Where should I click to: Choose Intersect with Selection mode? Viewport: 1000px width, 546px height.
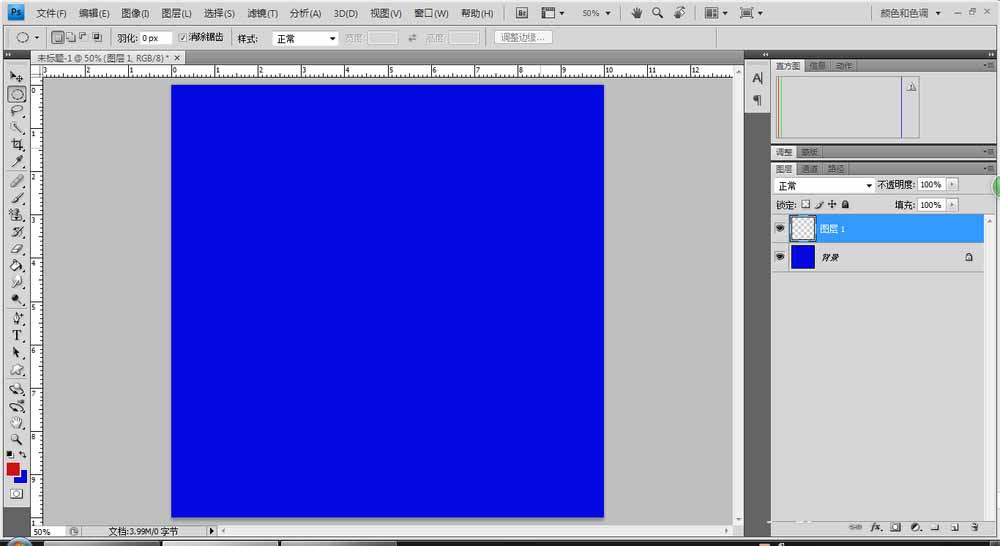click(97, 38)
